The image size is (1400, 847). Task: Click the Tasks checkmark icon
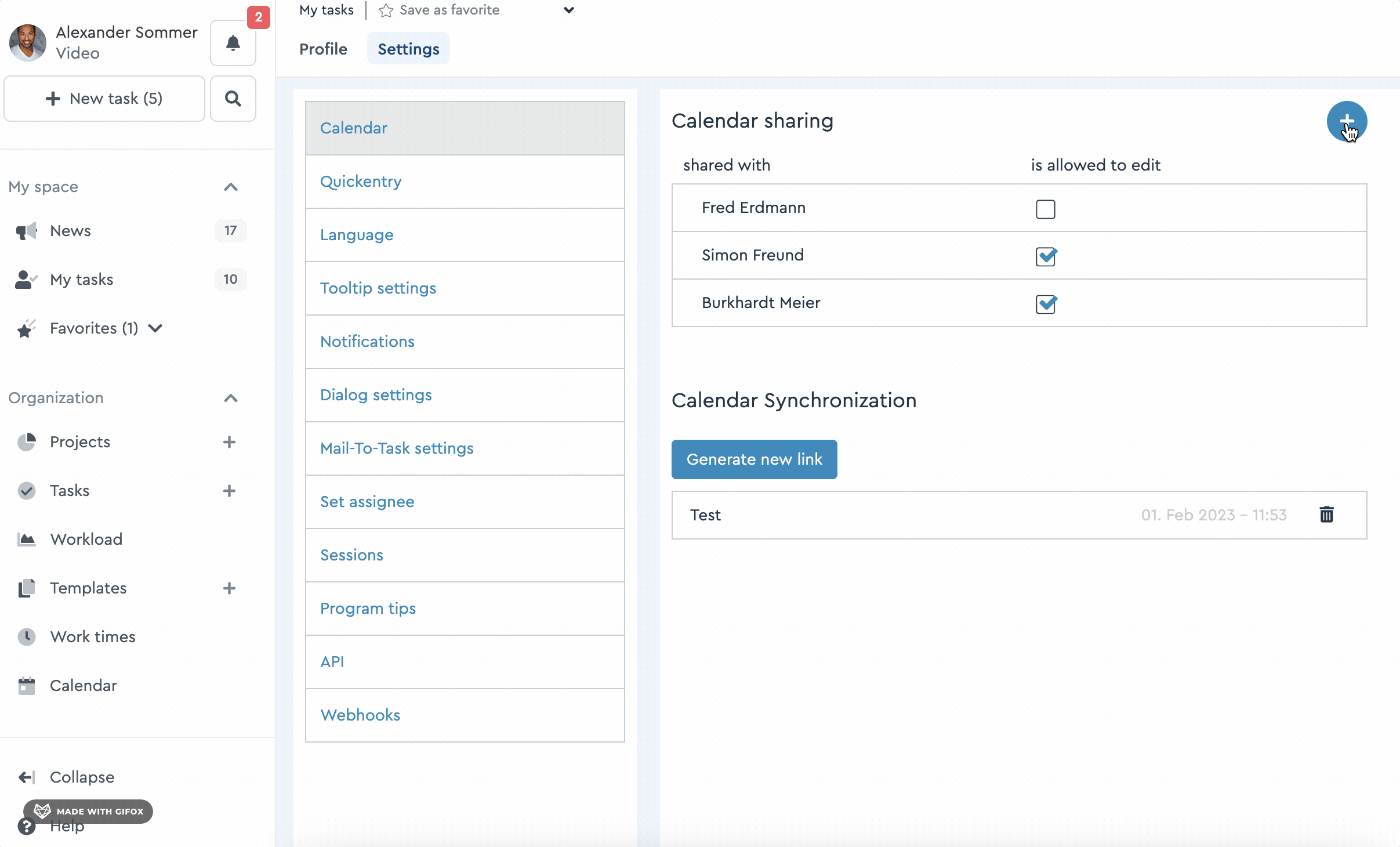click(26, 491)
